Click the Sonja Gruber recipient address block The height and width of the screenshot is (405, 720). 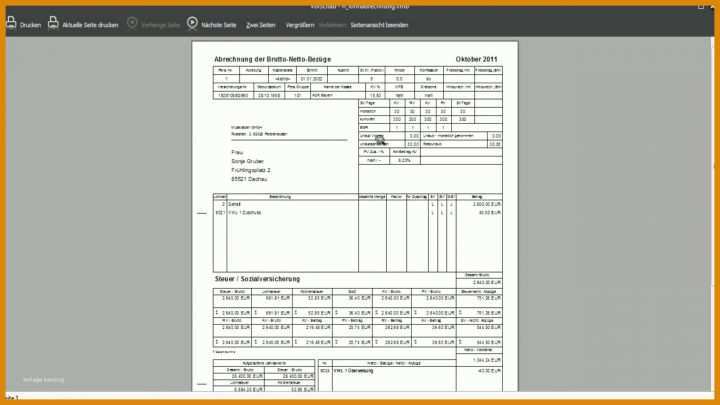(251, 166)
